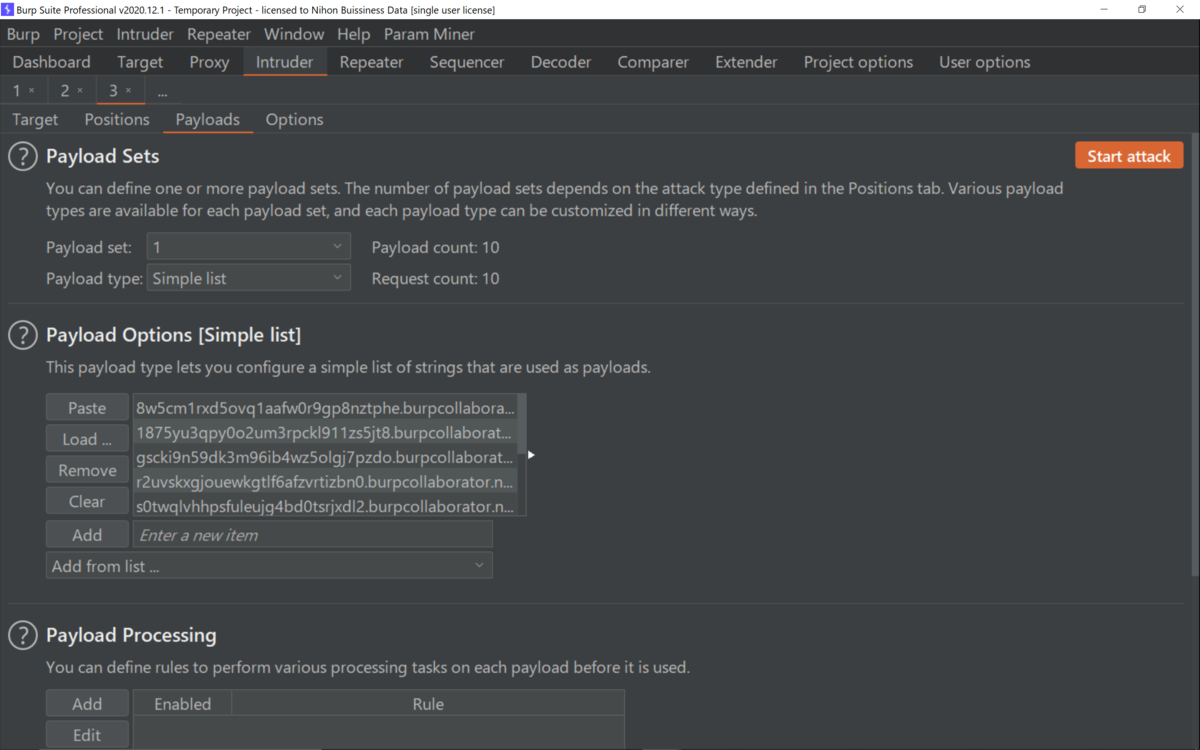Viewport: 1200px width, 750px height.
Task: Select the Payloads sub-tab
Action: click(208, 119)
